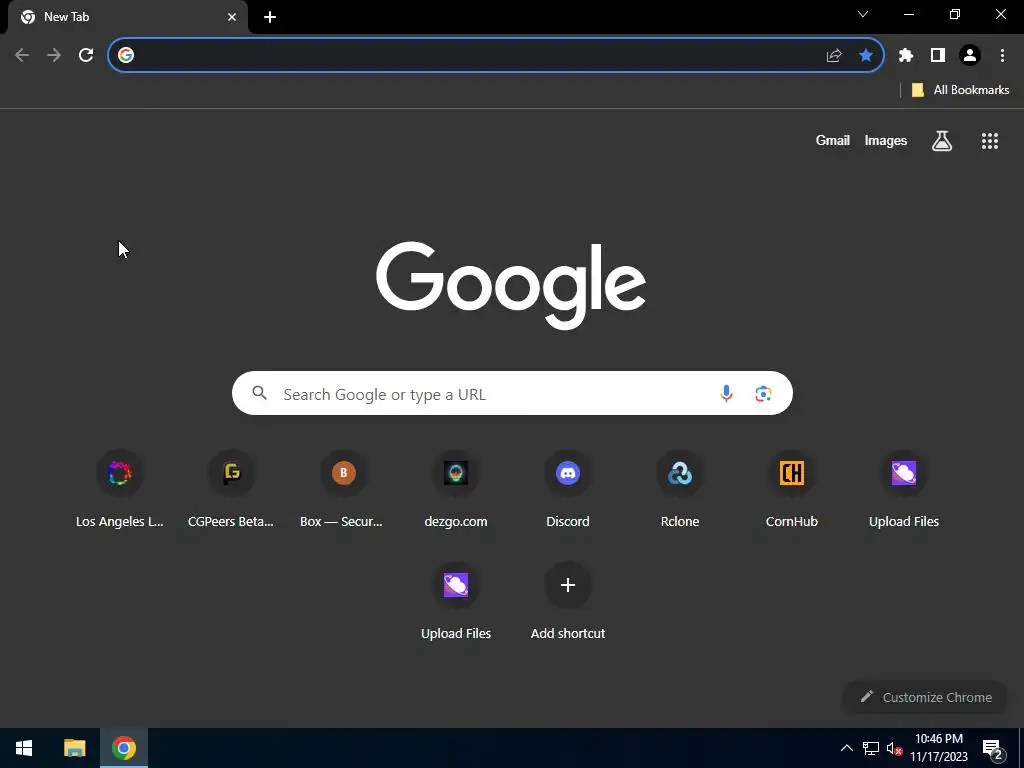Open the Images link

886,140
